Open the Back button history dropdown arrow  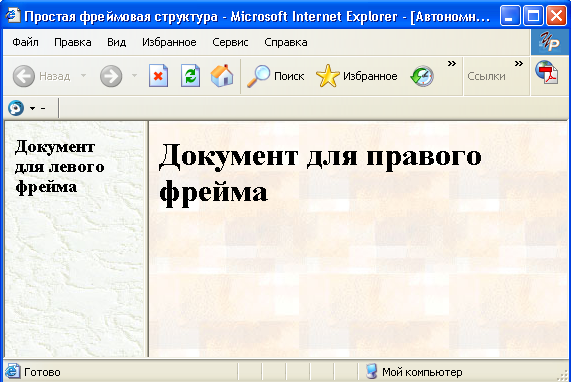pyautogui.click(x=83, y=76)
